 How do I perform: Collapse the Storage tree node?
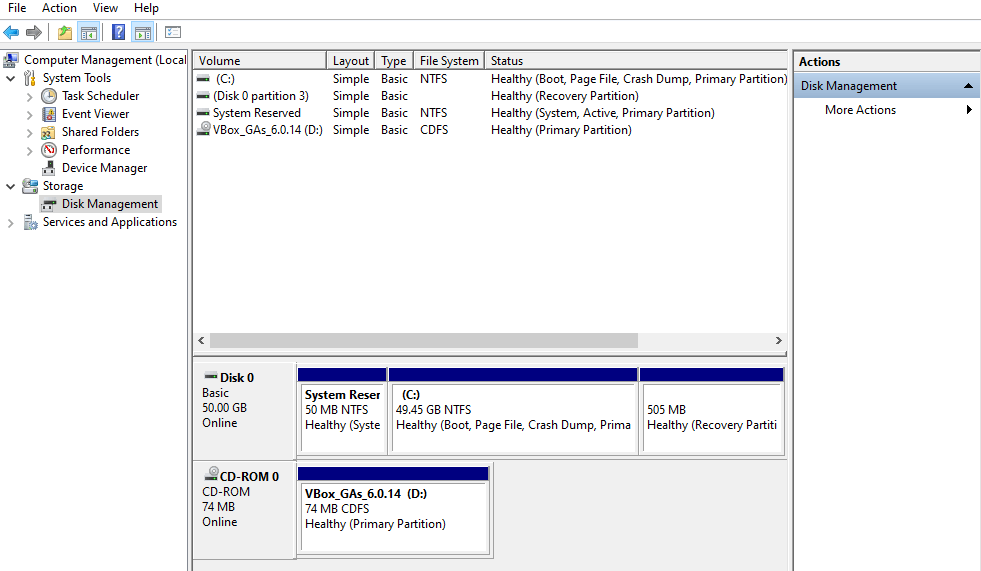pos(11,186)
